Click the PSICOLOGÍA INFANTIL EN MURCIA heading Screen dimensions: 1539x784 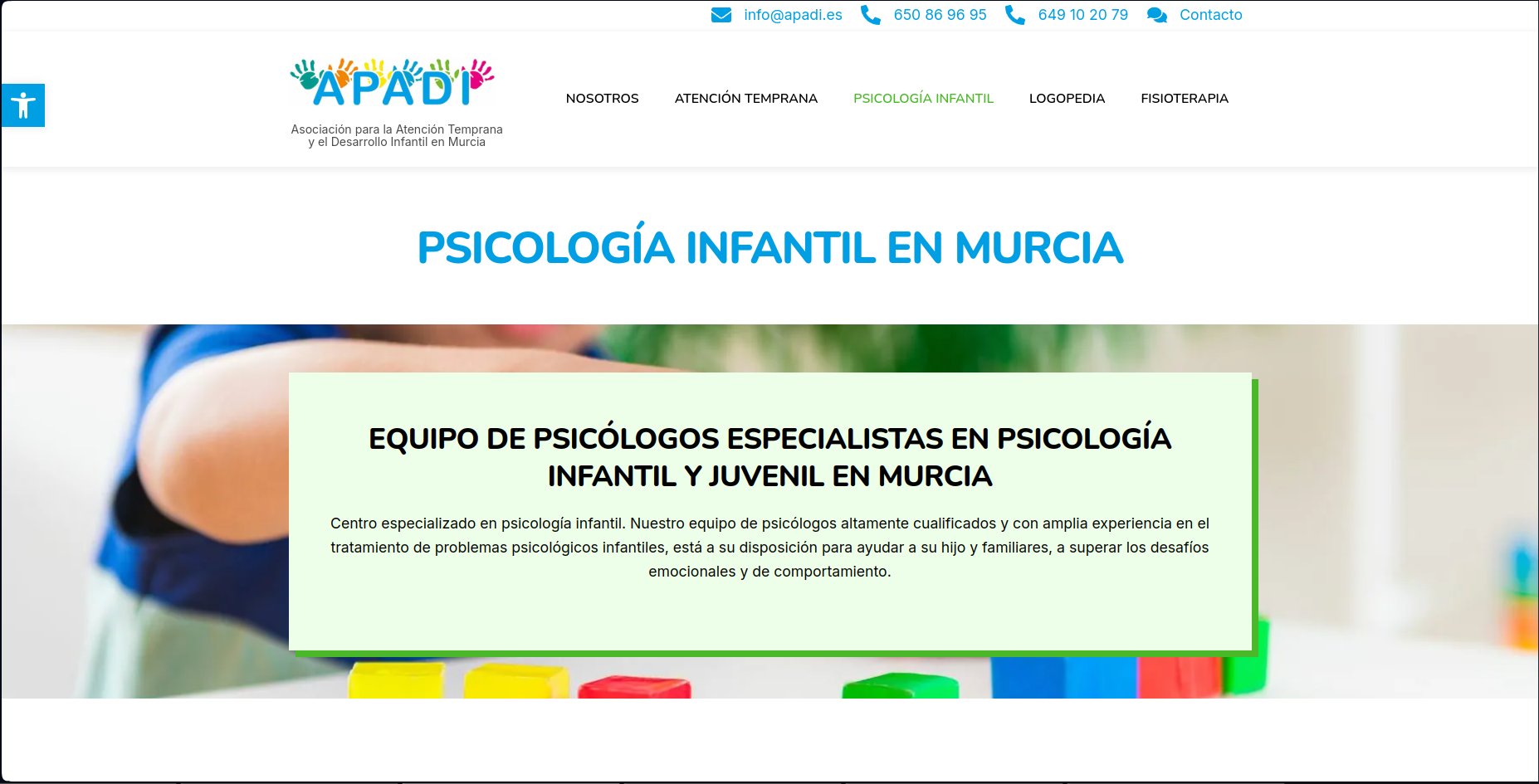(769, 246)
